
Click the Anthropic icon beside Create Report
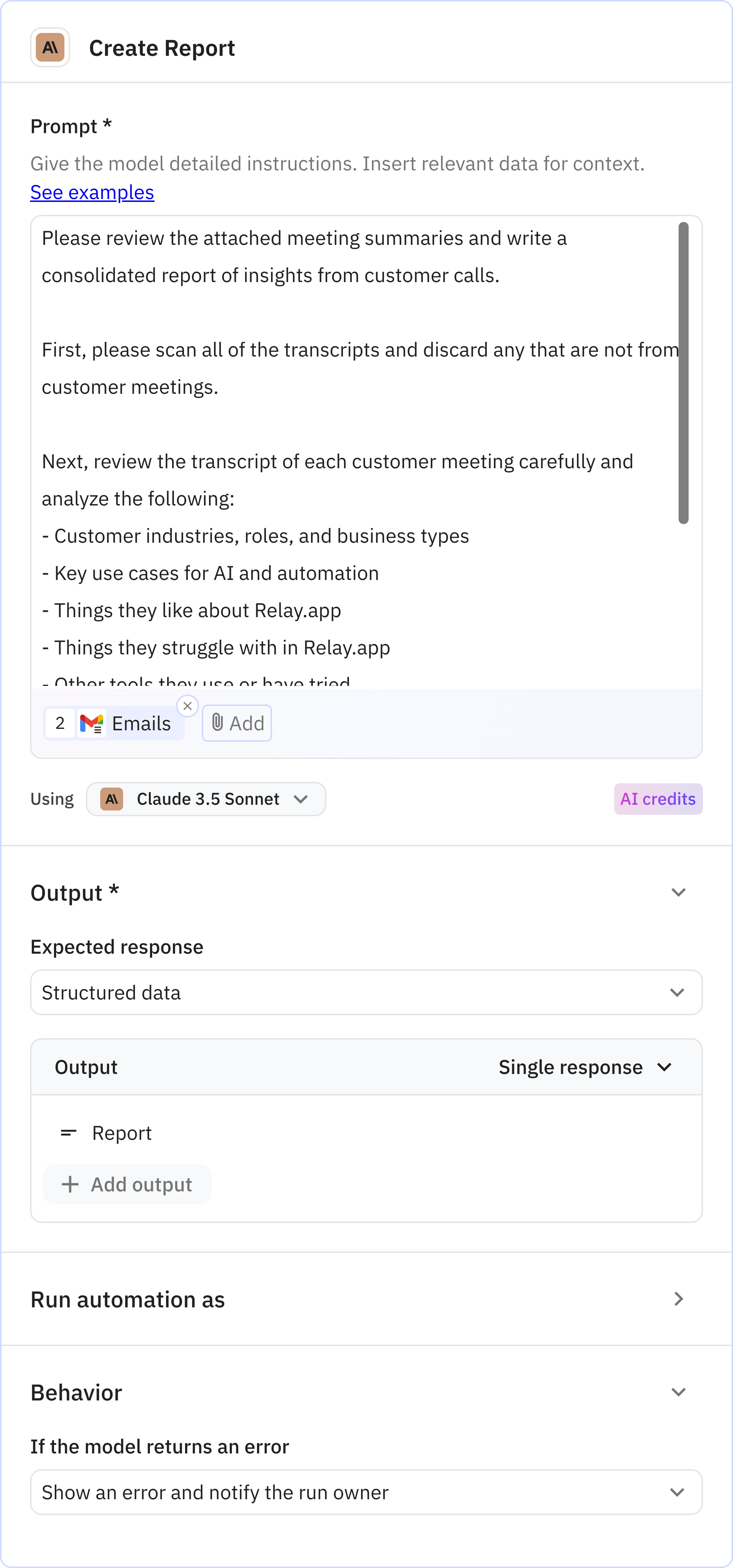tap(50, 48)
